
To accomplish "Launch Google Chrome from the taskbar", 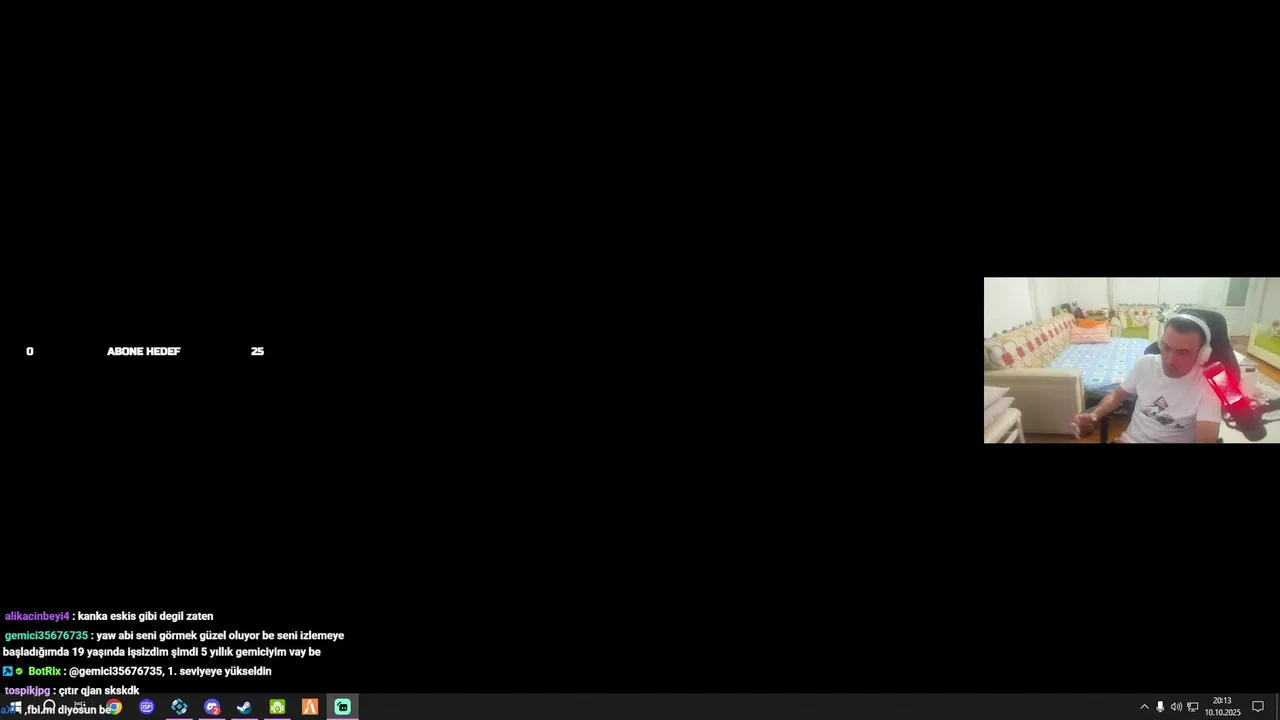I will 114,707.
